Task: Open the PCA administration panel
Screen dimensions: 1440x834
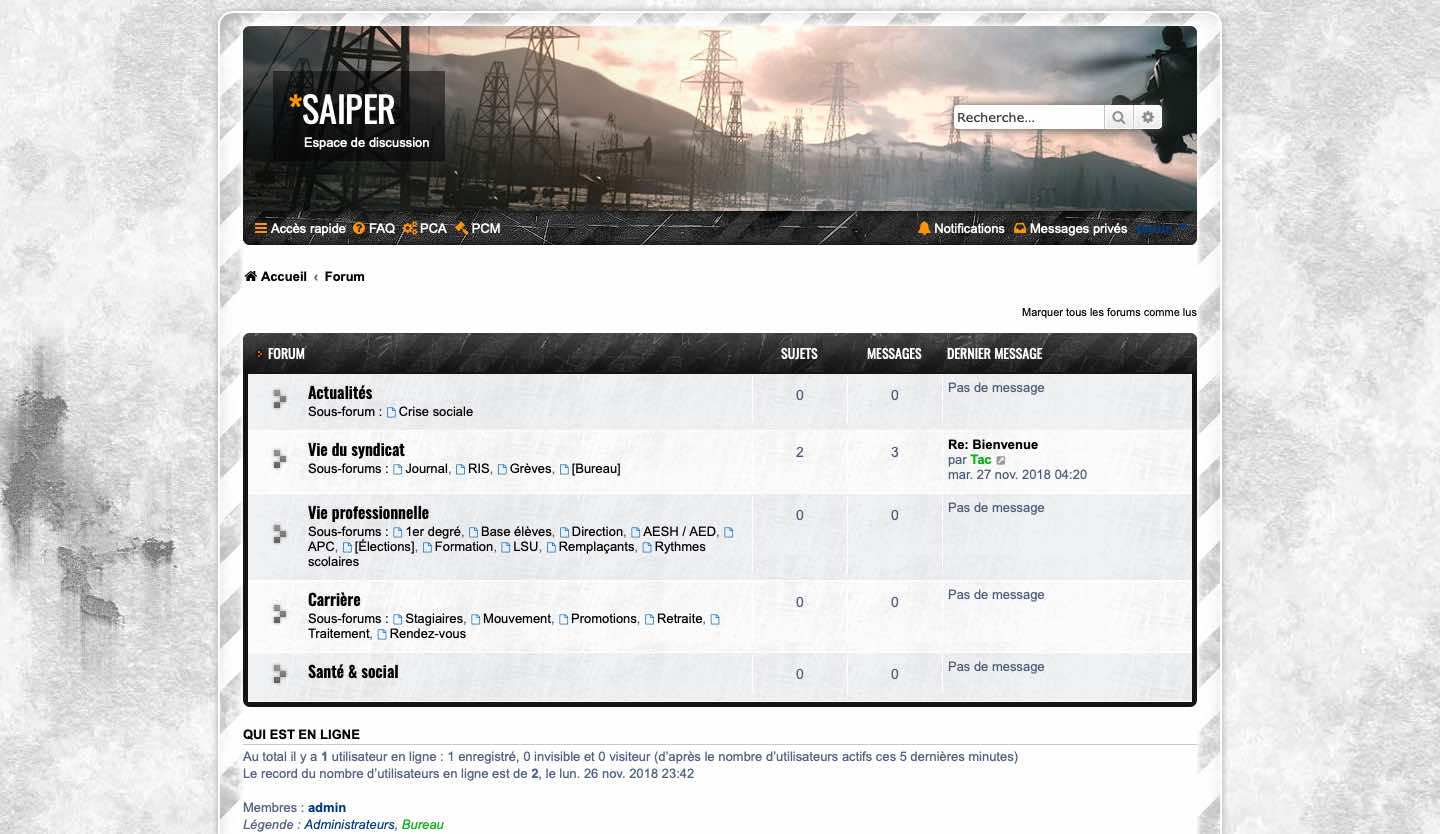Action: (425, 229)
